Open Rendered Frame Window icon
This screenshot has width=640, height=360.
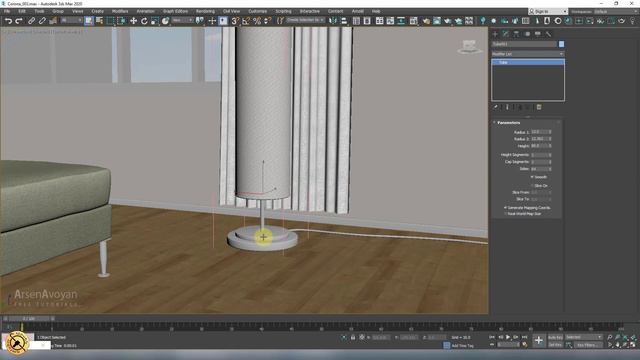click(x=437, y=20)
